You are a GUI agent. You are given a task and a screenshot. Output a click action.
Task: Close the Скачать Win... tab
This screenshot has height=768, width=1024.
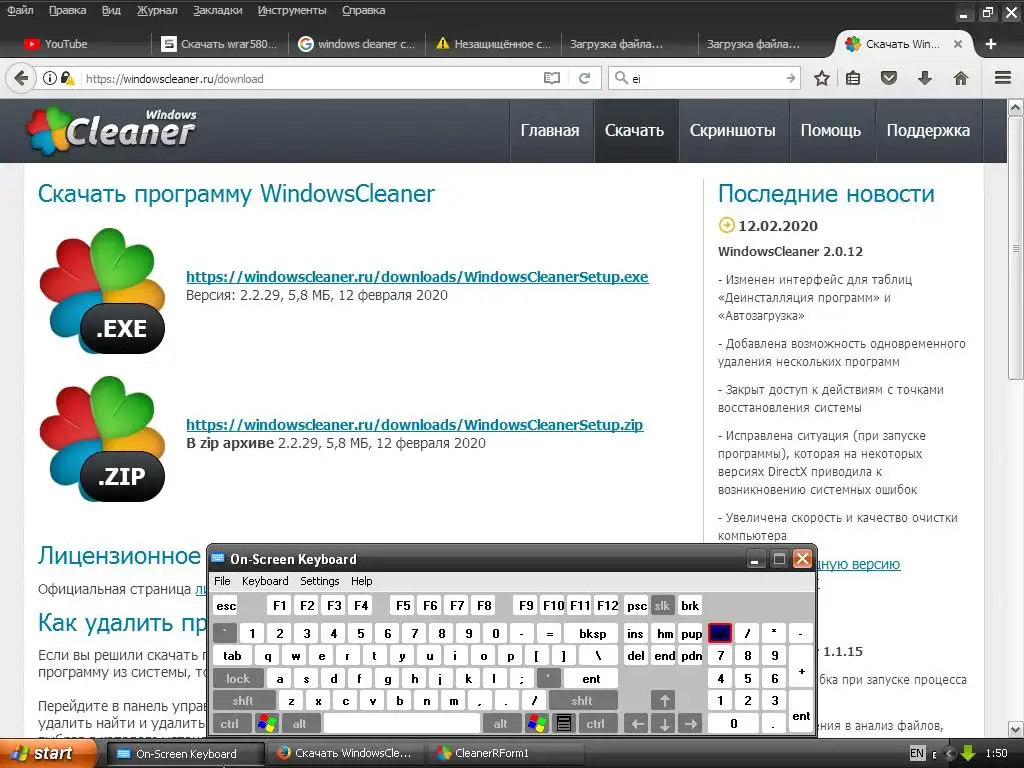pyautogui.click(x=958, y=44)
